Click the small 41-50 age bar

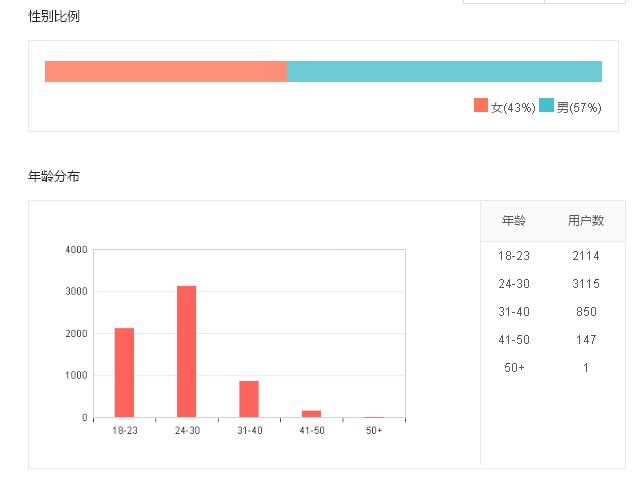pos(311,413)
